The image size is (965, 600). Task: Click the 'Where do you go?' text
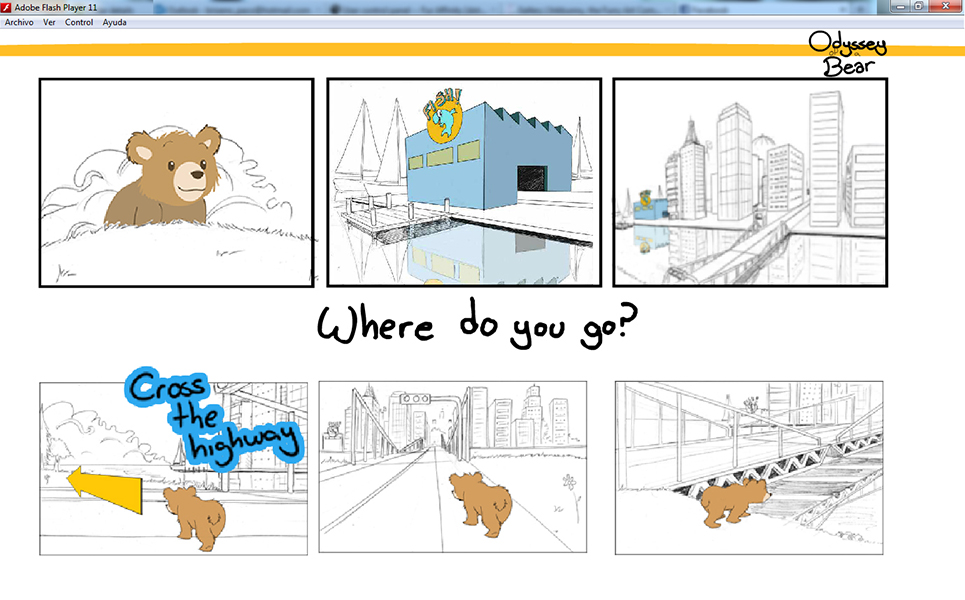coord(478,329)
